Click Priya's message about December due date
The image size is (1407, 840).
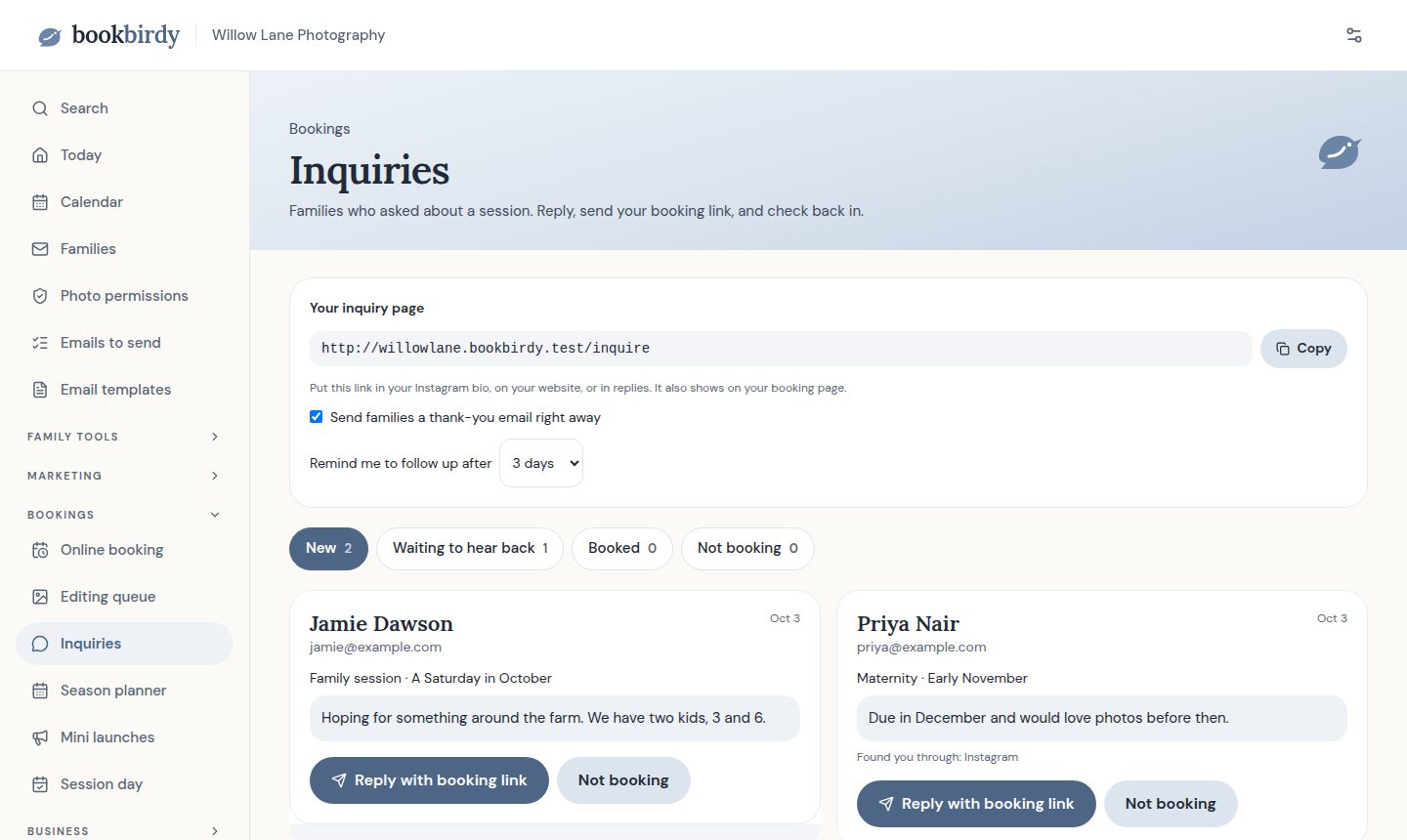tap(1102, 718)
